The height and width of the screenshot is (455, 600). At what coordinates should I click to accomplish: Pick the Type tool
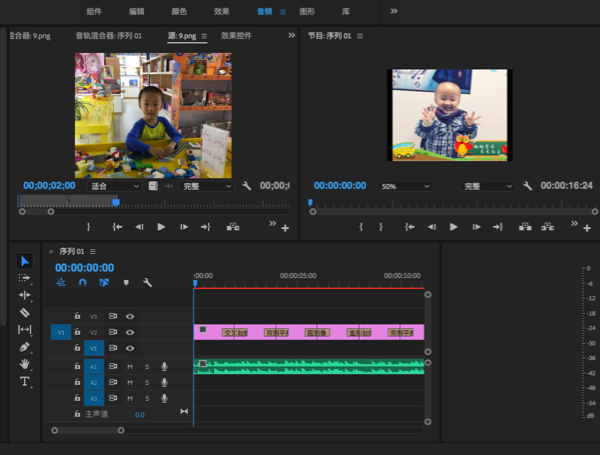[x=25, y=381]
